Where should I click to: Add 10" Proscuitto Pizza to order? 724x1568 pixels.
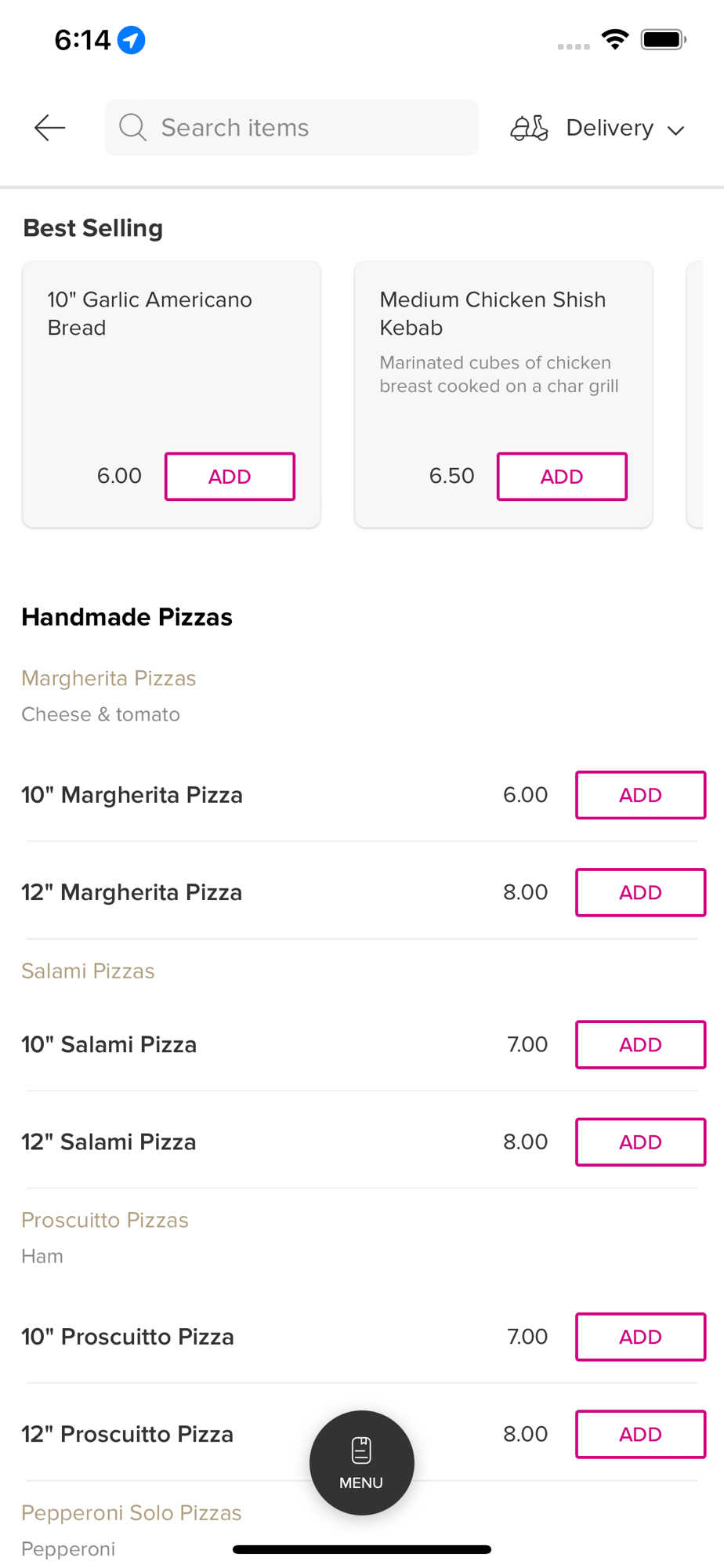point(640,1337)
